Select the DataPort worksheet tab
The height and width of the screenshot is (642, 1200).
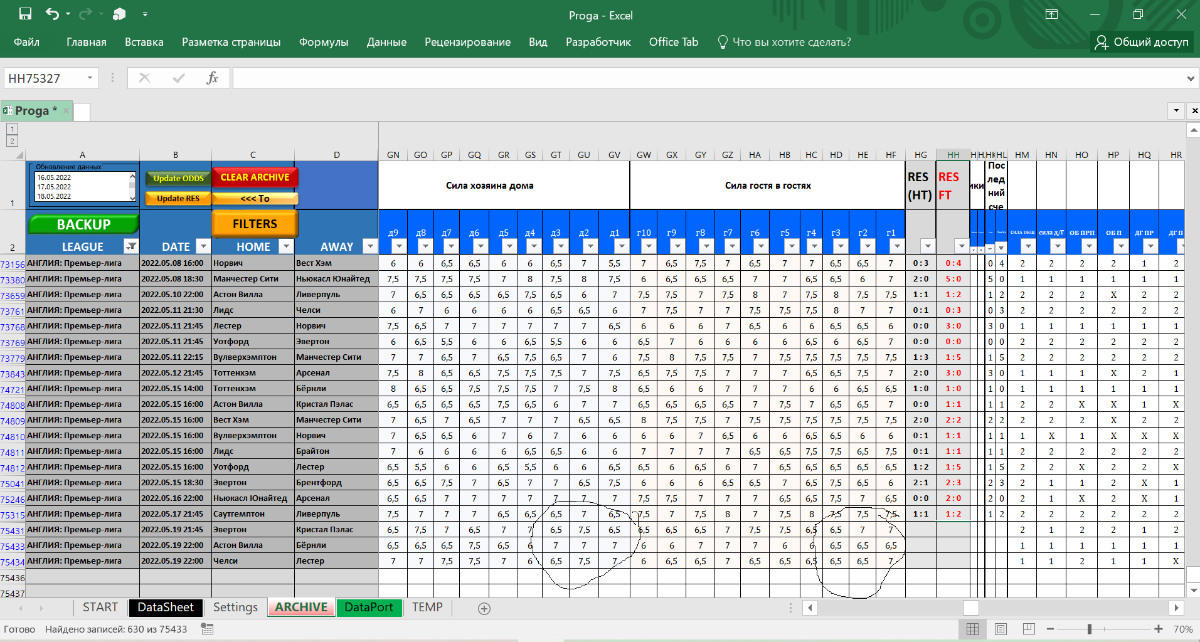(x=371, y=608)
